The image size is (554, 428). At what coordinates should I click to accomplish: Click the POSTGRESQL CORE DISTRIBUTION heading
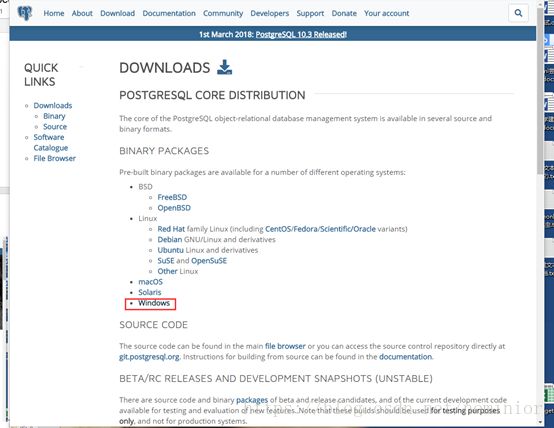[x=212, y=95]
